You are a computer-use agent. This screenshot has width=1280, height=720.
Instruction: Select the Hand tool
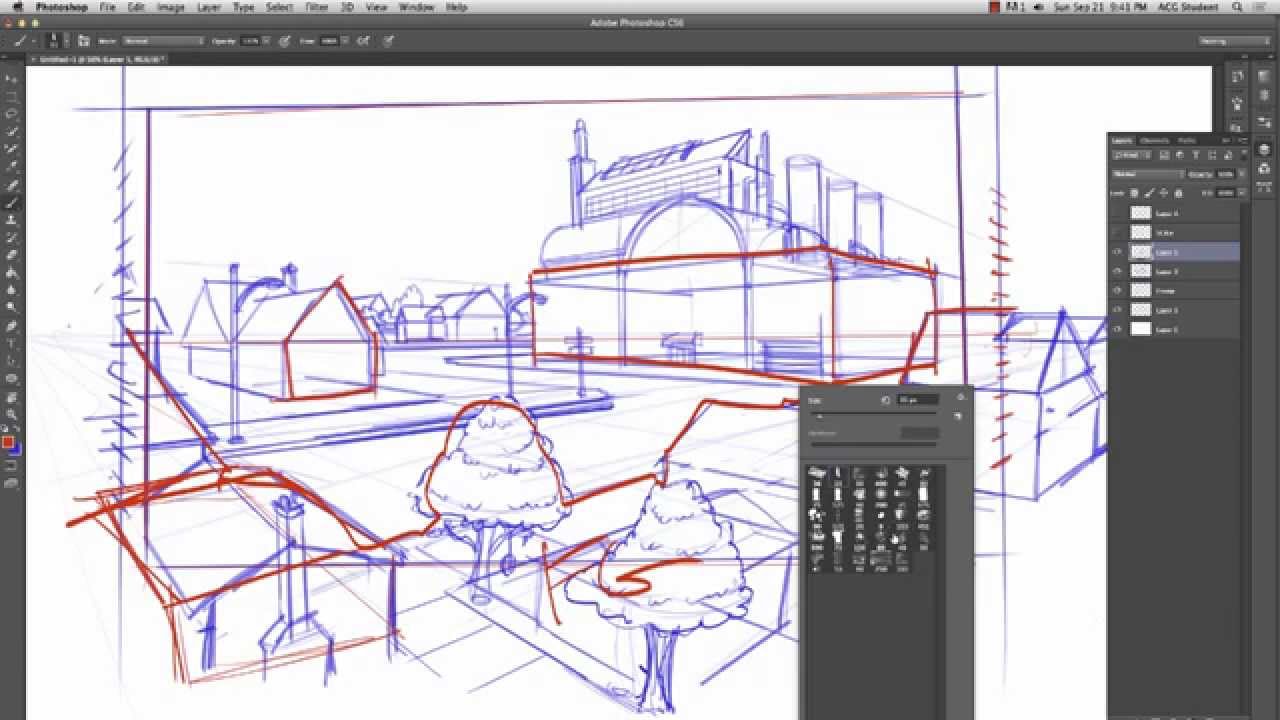pyautogui.click(x=12, y=397)
